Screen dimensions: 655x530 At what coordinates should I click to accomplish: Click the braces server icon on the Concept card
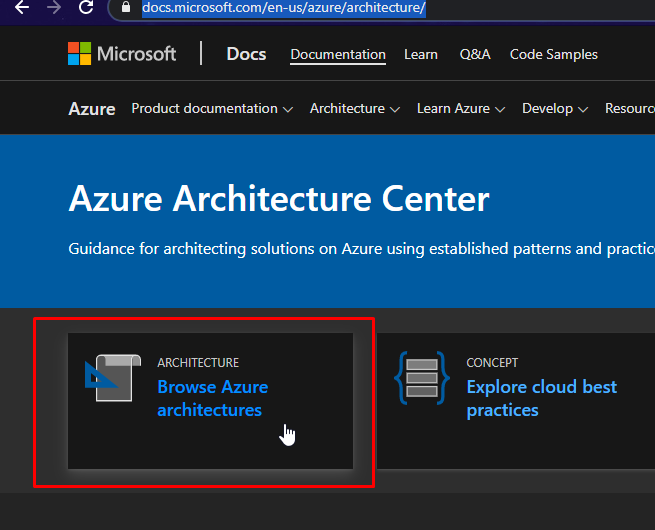(x=421, y=378)
